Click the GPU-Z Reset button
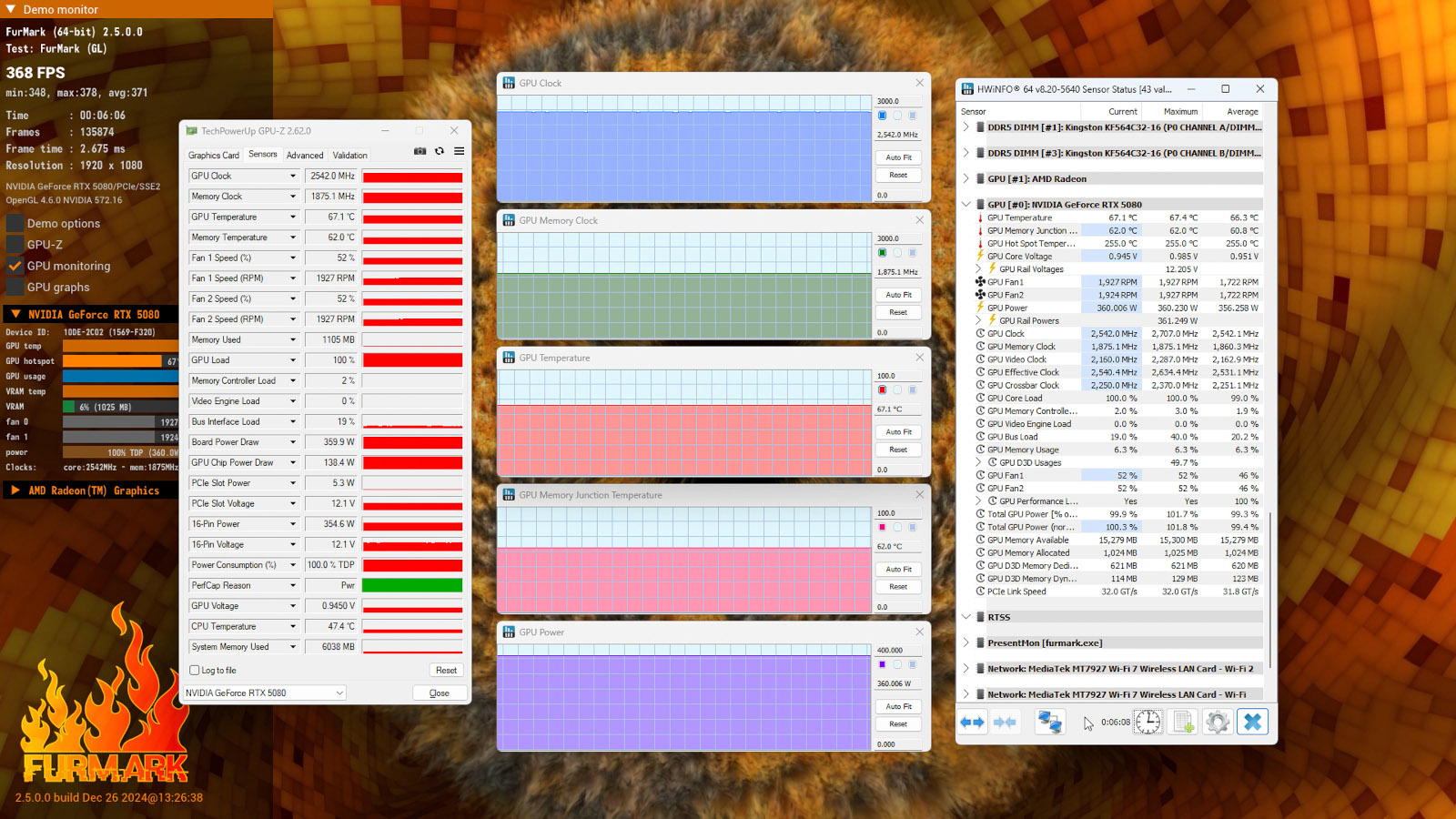 click(446, 671)
